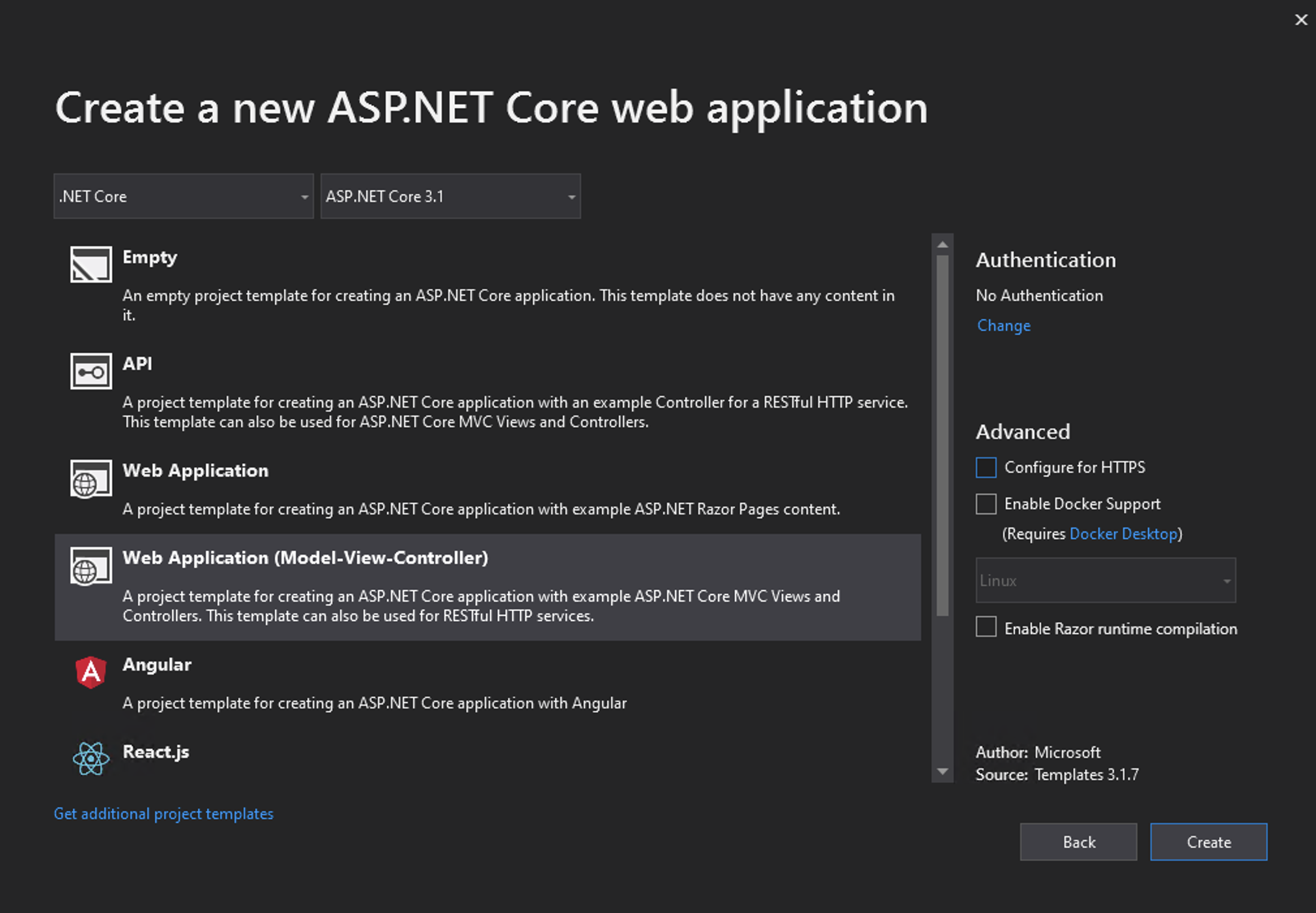Click the React.js atom icon
The width and height of the screenshot is (1316, 913).
[91, 759]
